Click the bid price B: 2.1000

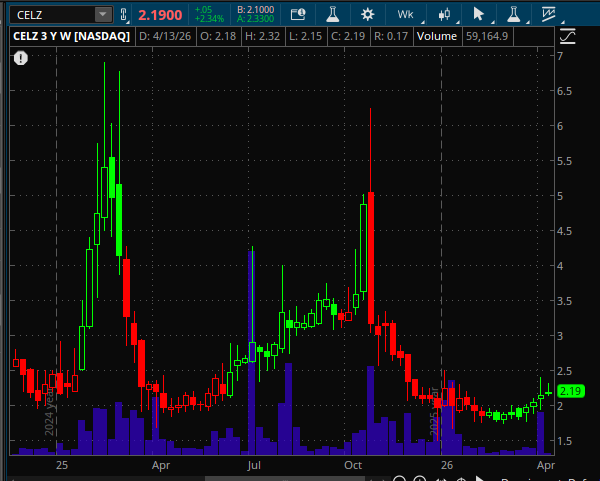tap(255, 10)
